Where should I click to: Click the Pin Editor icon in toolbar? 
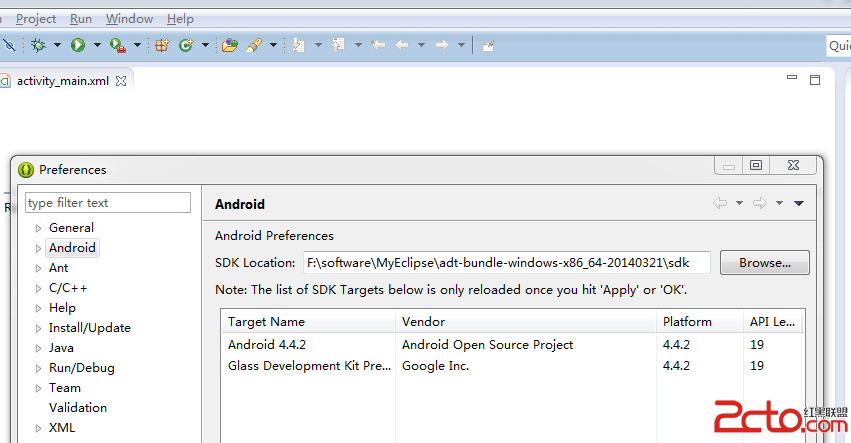pos(488,46)
